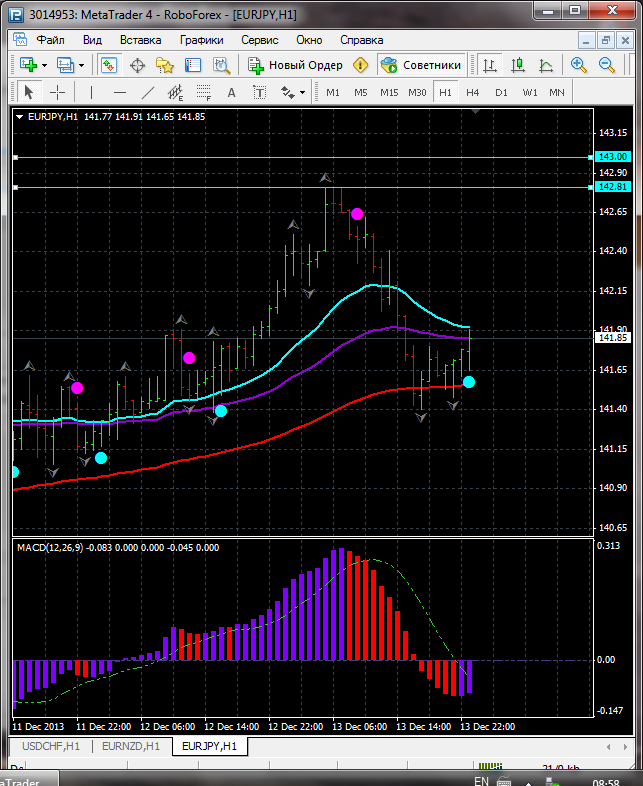Switch to bar chart mode icon

coord(490,65)
